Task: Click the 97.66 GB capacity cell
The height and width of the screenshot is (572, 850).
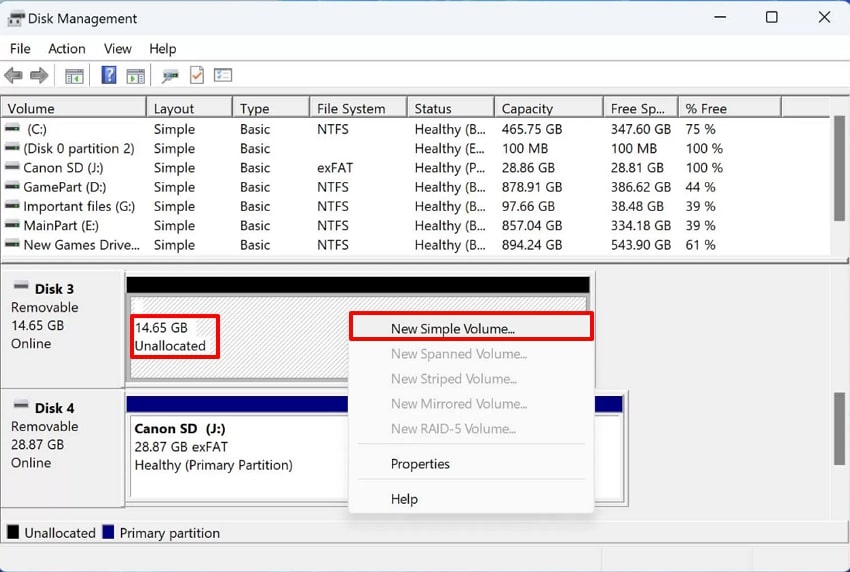Action: coord(528,207)
